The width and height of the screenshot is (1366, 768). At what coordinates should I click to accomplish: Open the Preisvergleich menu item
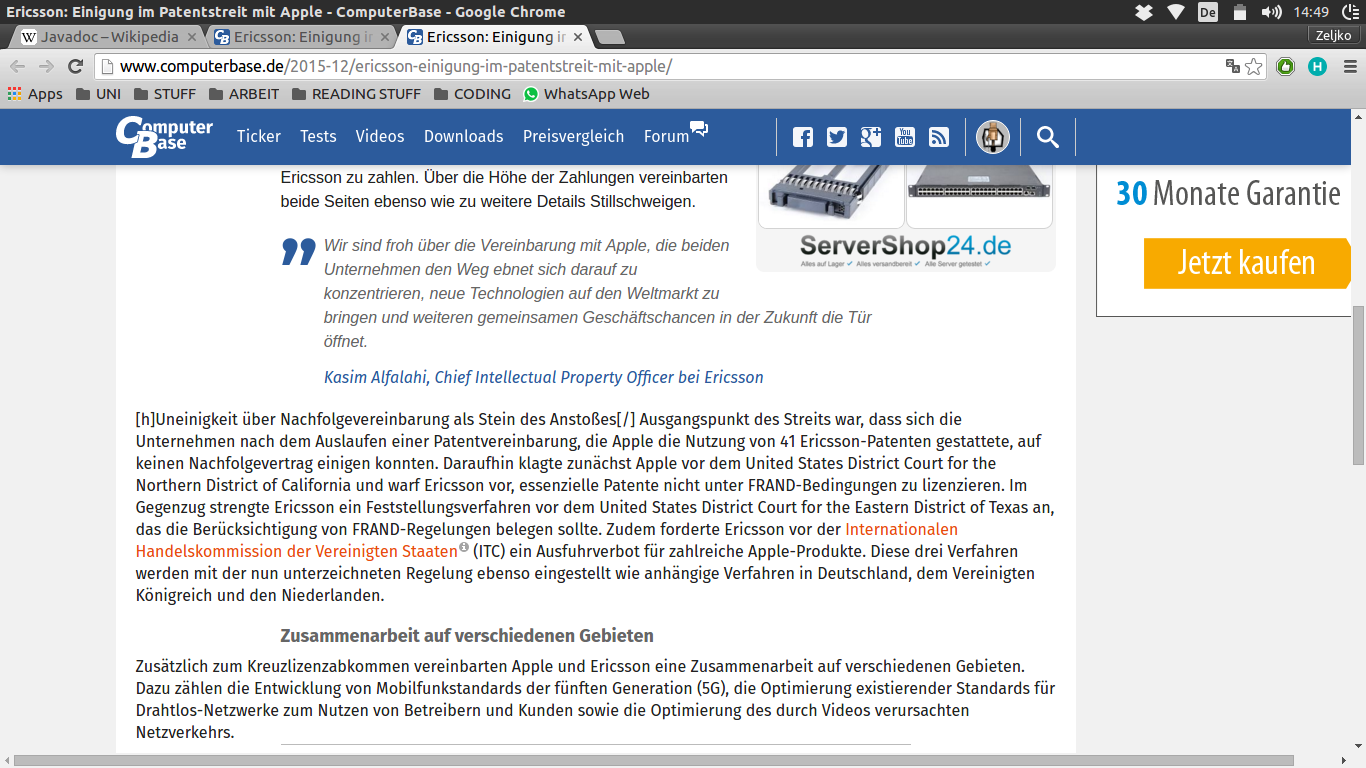[573, 136]
